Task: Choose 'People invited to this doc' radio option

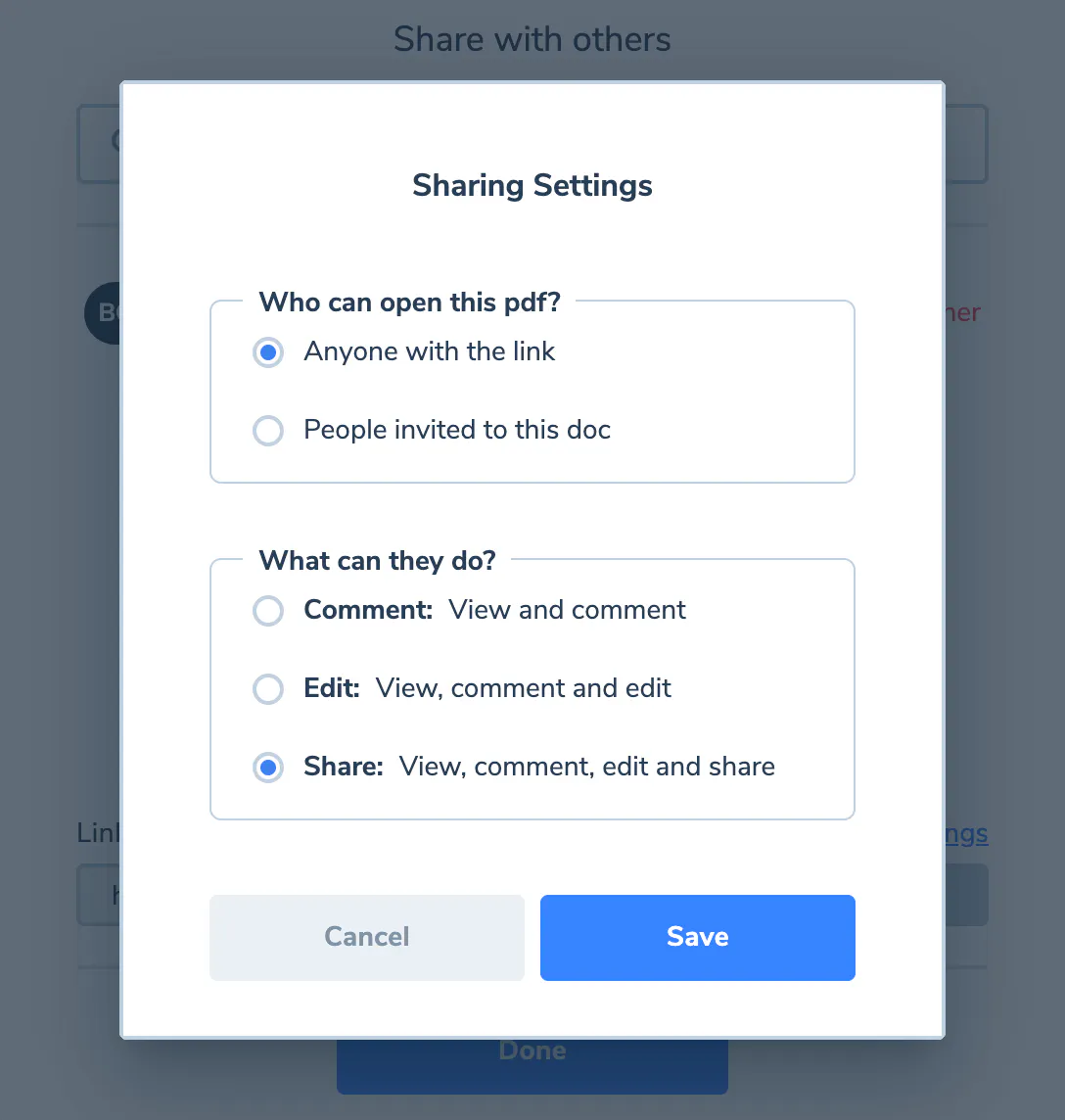Action: coord(268,431)
